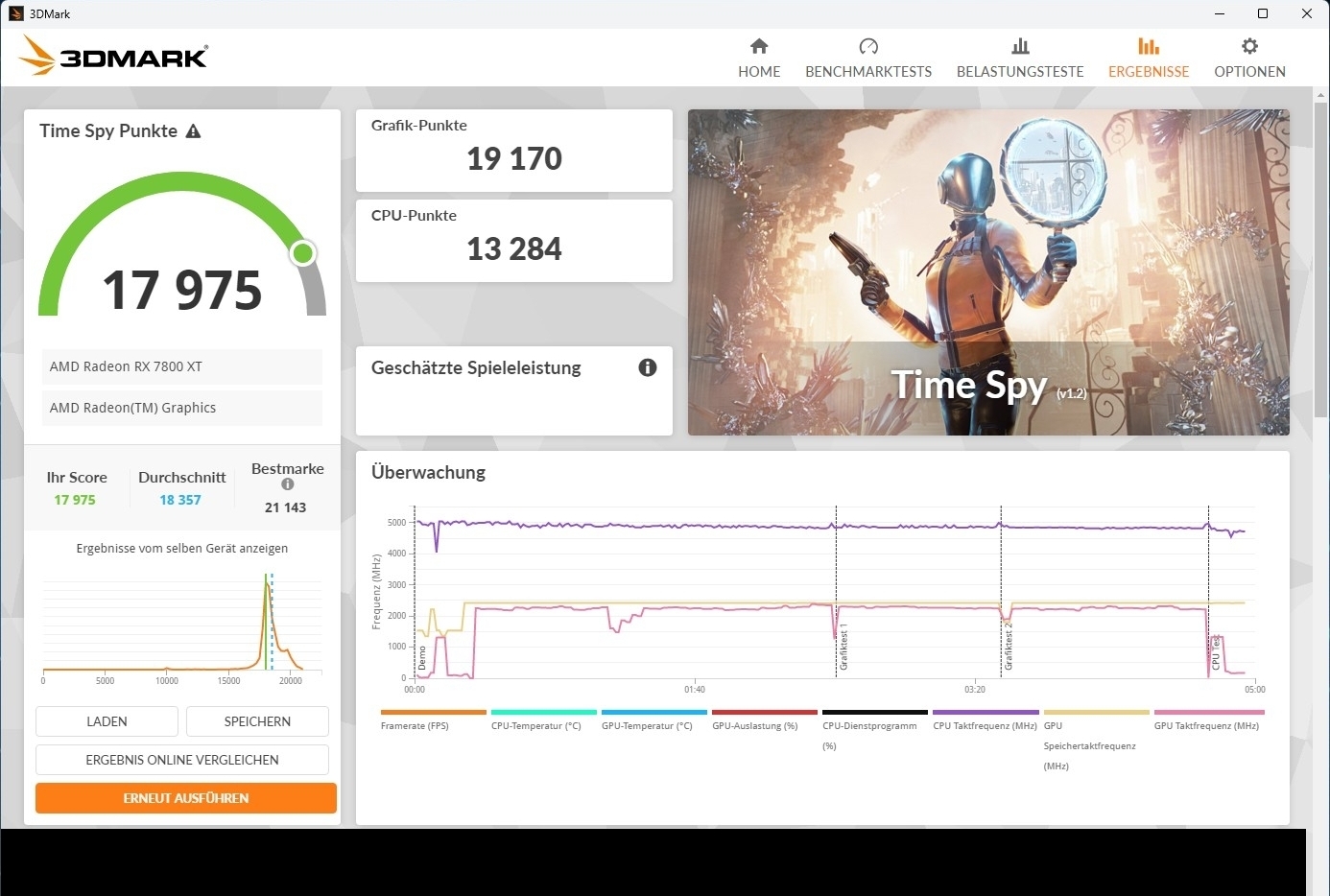Click the warning triangle beside Time Spy Punkte
The width and height of the screenshot is (1330, 896).
point(193,131)
